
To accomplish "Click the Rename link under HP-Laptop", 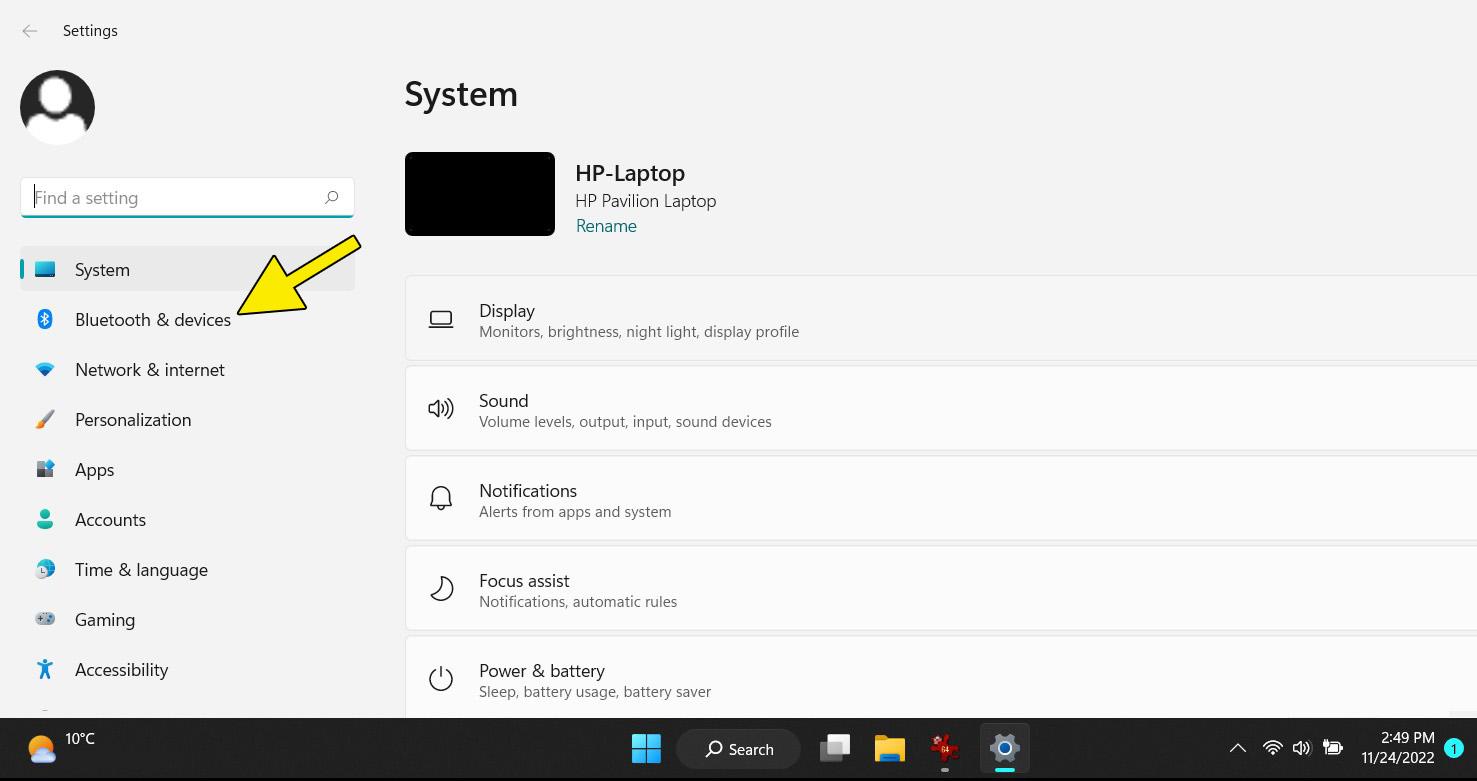I will coord(606,226).
